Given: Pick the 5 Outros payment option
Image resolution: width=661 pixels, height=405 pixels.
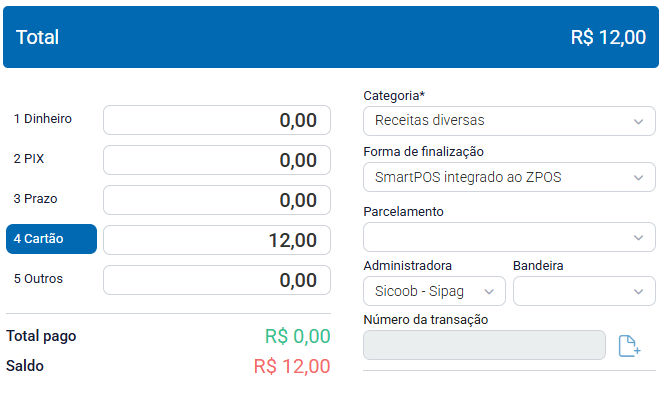Looking at the screenshot, I should [38, 279].
